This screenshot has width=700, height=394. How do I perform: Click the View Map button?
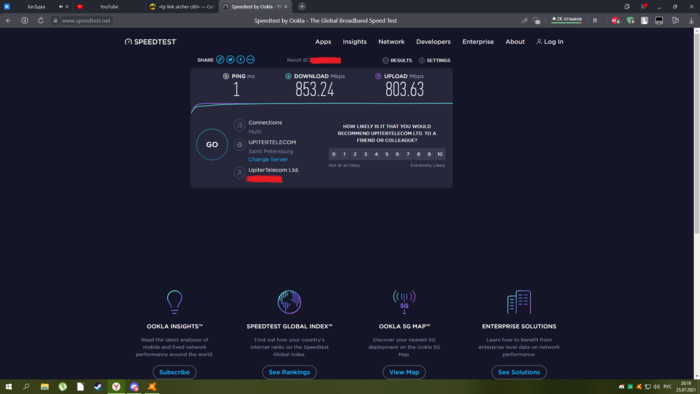coord(404,372)
